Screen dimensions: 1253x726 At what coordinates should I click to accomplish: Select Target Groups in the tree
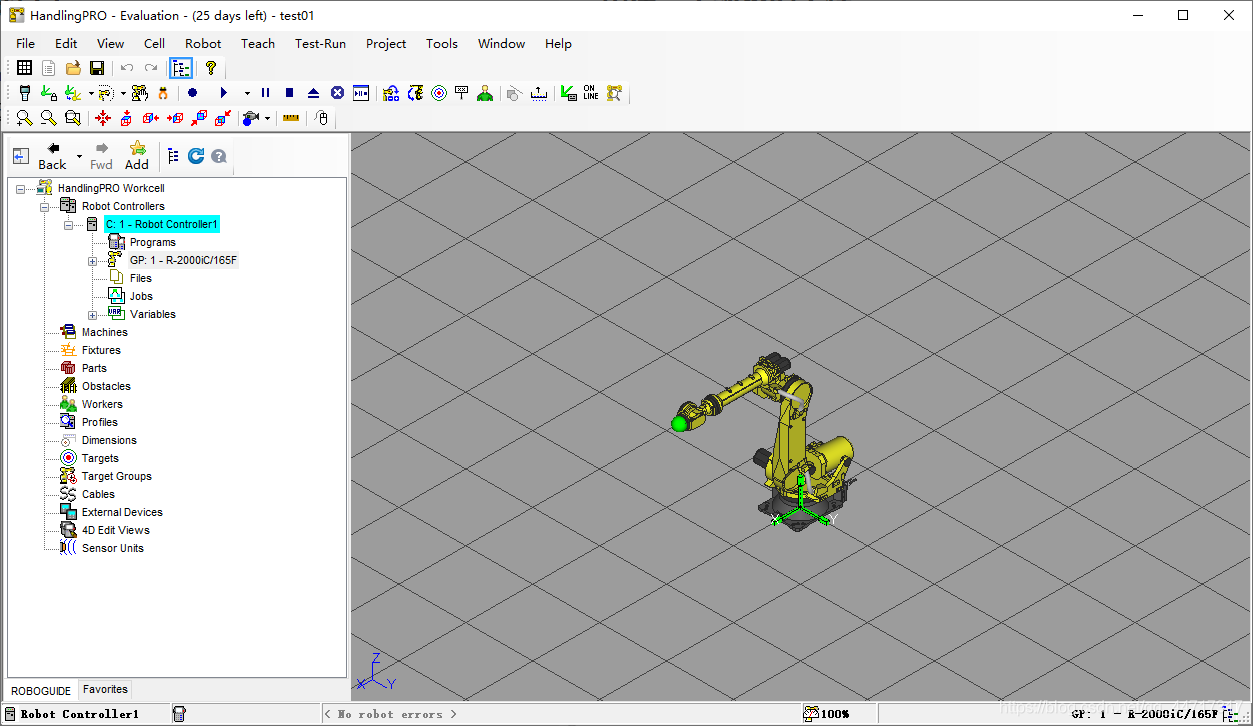[x=117, y=476]
